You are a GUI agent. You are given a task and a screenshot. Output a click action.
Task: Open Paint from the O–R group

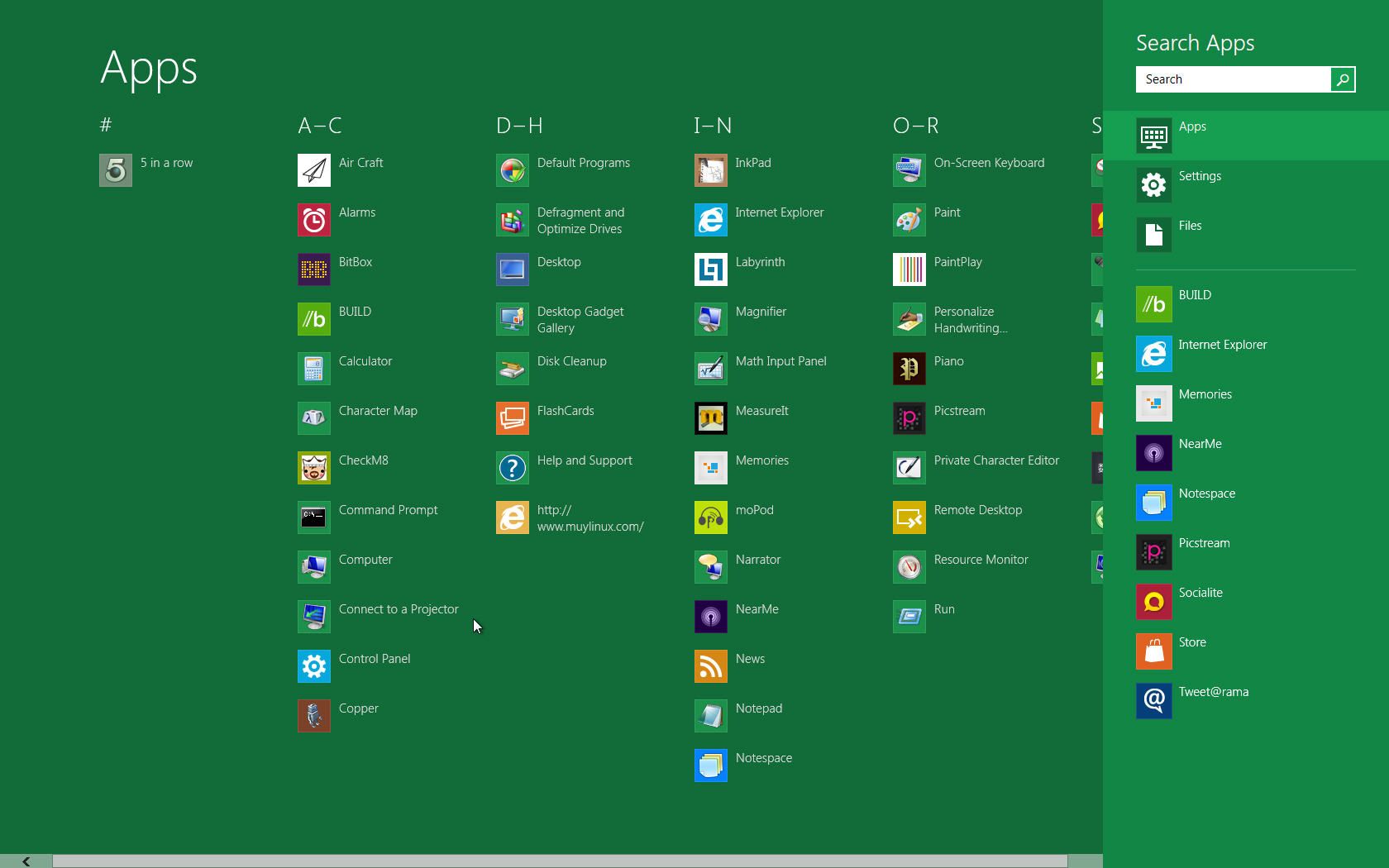(x=909, y=220)
